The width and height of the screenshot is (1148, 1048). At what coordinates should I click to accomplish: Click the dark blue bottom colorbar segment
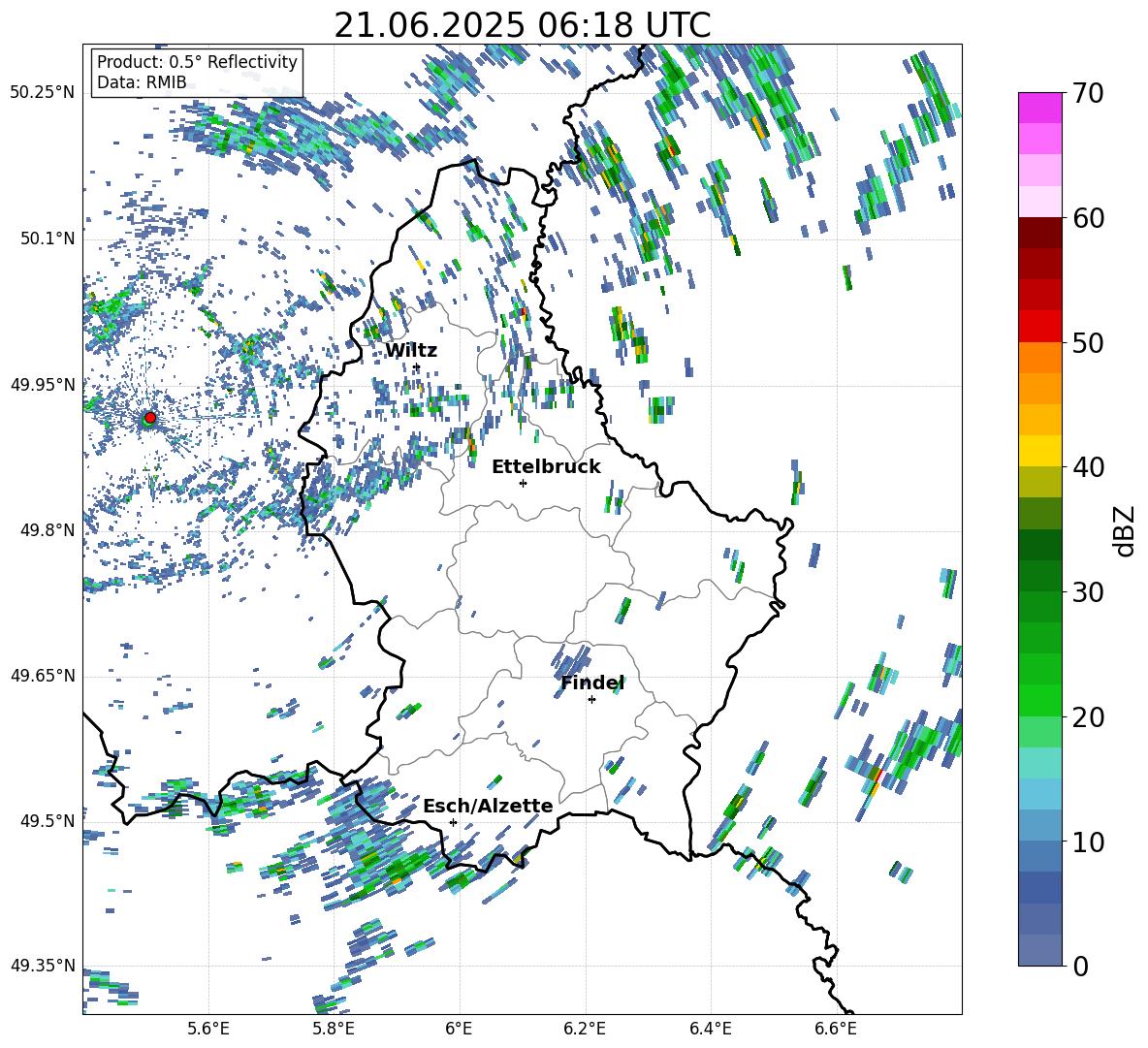coord(1040,951)
